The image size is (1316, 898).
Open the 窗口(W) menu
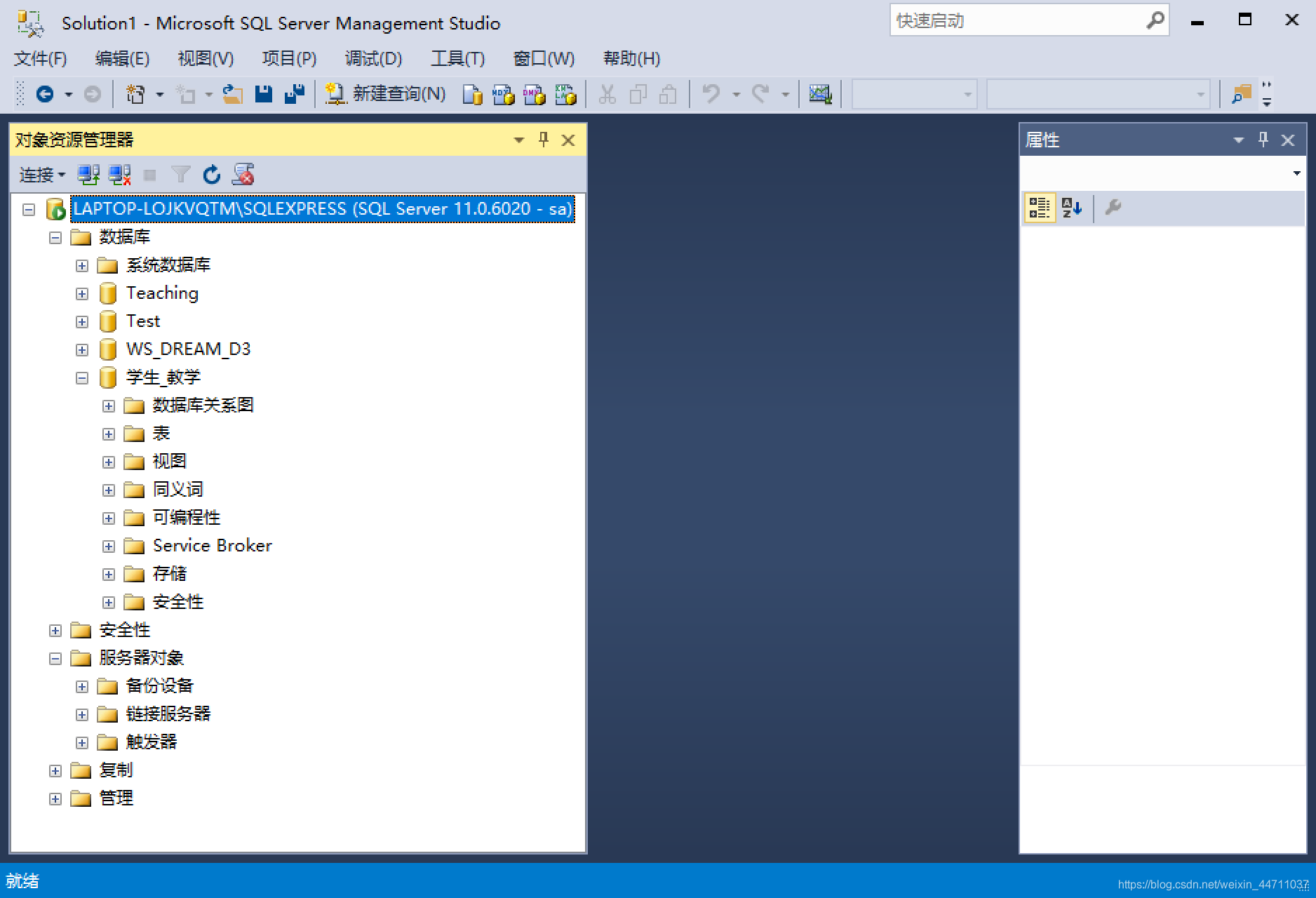tap(544, 58)
